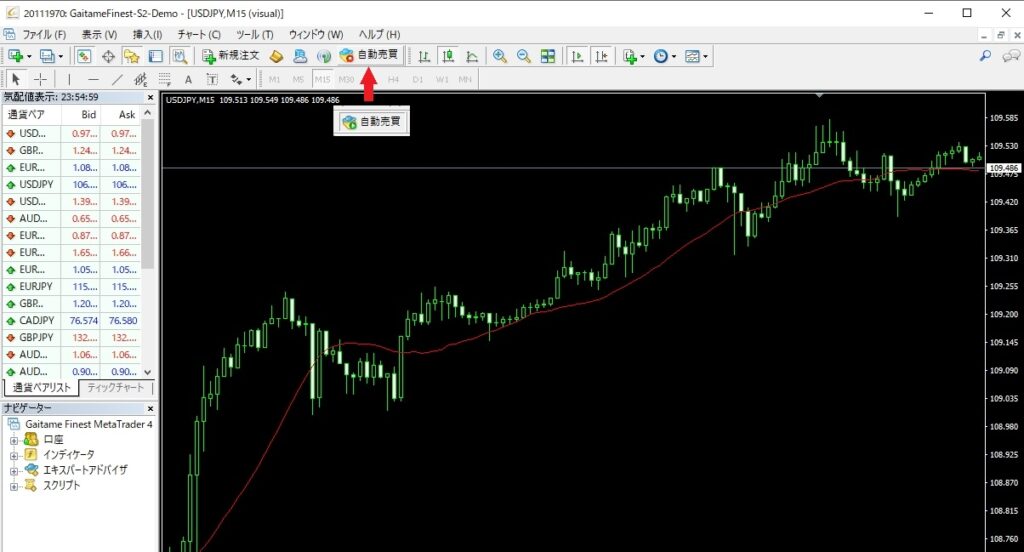The height and width of the screenshot is (552, 1024).
Task: Switch chart to line chart type
Action: click(472, 57)
